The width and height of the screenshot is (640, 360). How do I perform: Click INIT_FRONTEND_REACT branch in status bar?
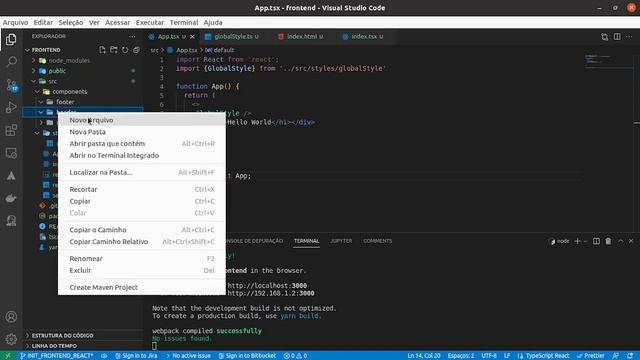click(x=56, y=356)
